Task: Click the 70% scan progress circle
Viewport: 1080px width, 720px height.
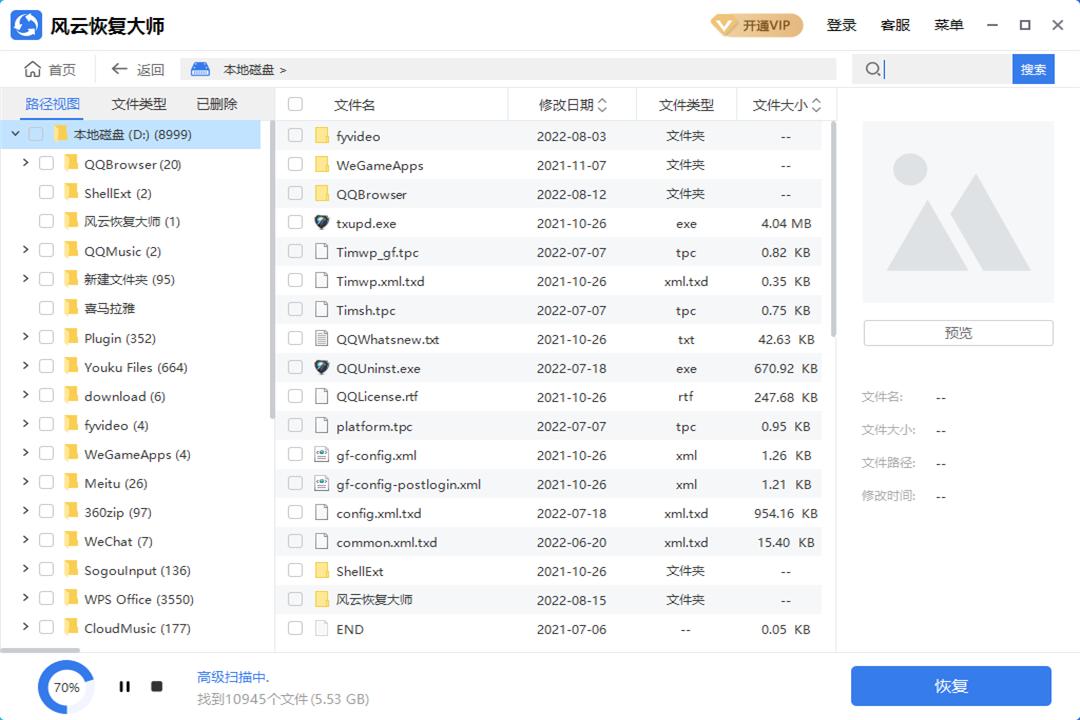Action: pos(64,686)
